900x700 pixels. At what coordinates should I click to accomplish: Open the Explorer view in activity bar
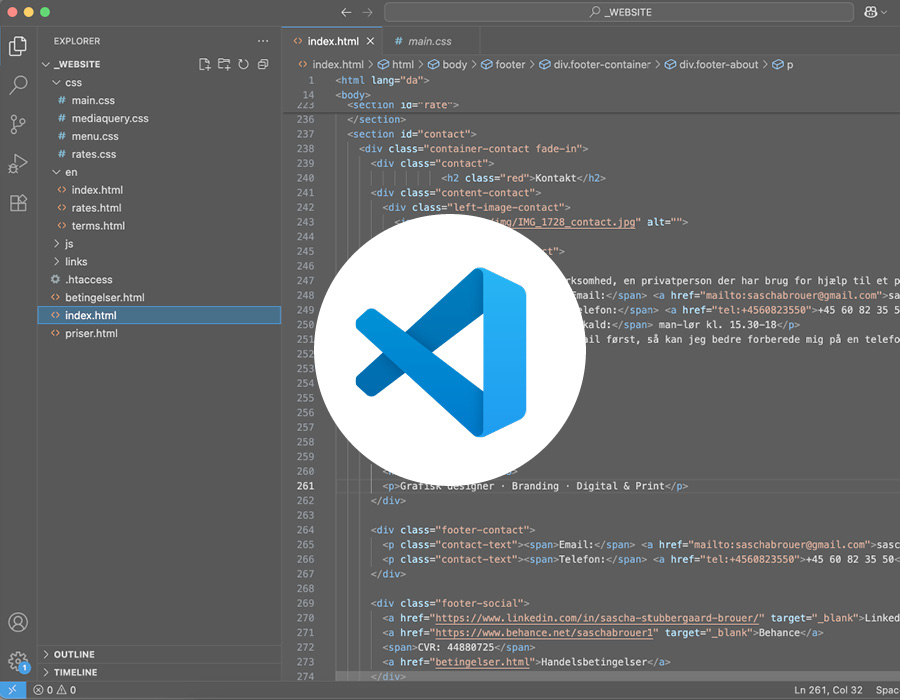[x=18, y=46]
